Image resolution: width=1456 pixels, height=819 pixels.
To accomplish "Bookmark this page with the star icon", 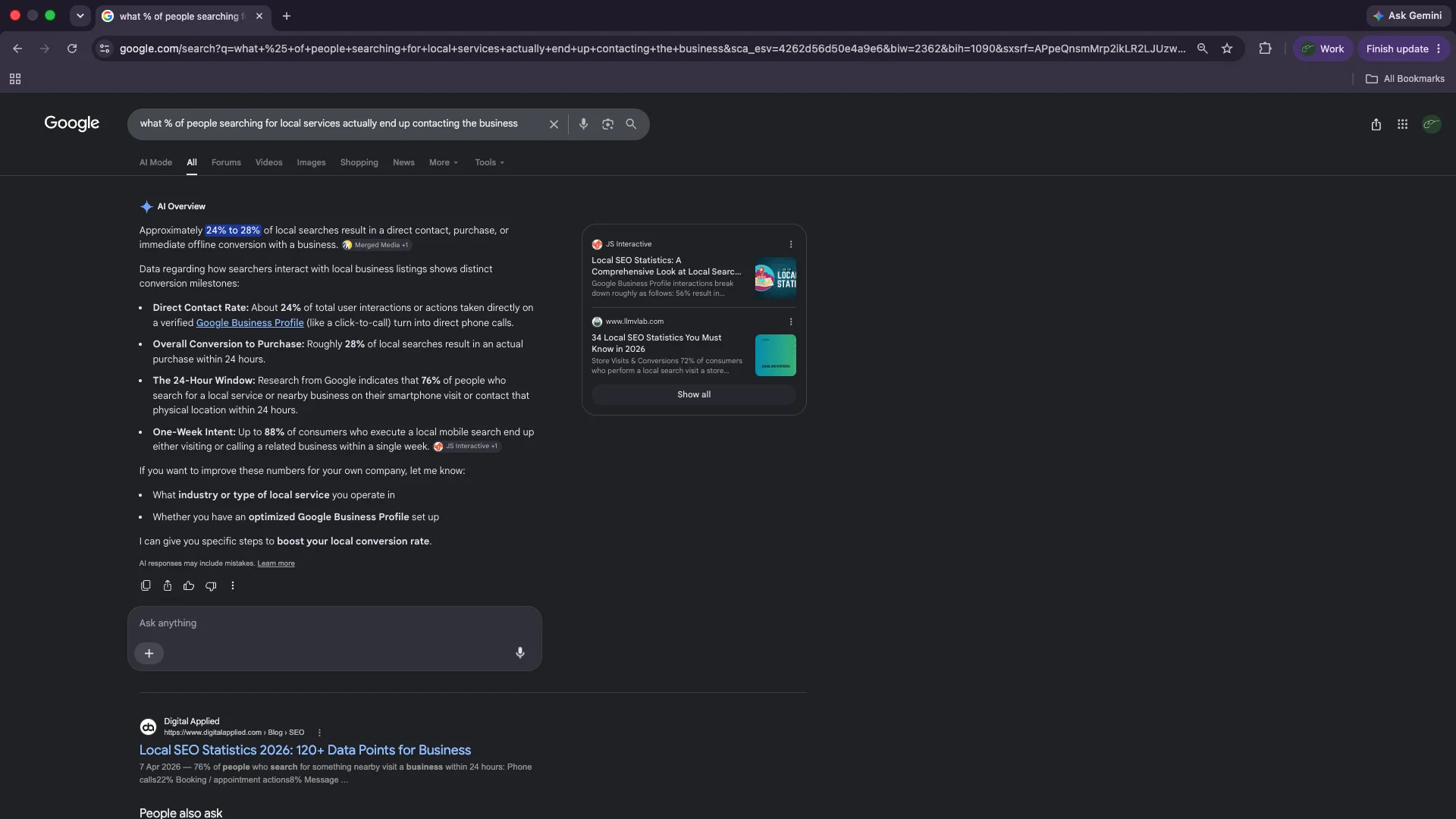I will [1227, 49].
